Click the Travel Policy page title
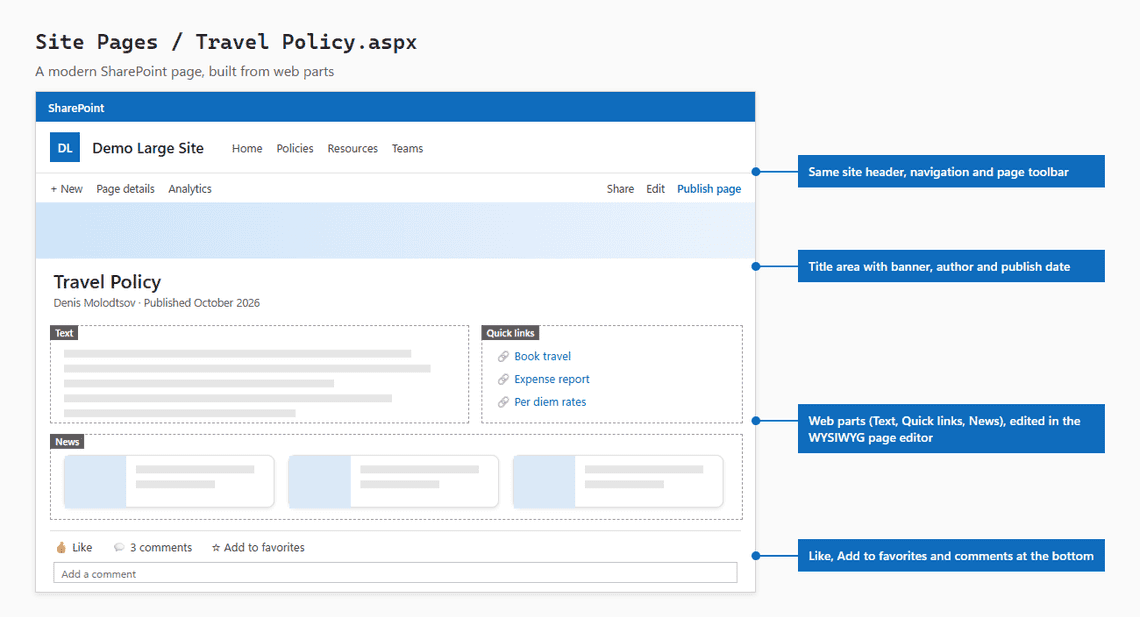This screenshot has height=617, width=1140. 107,282
